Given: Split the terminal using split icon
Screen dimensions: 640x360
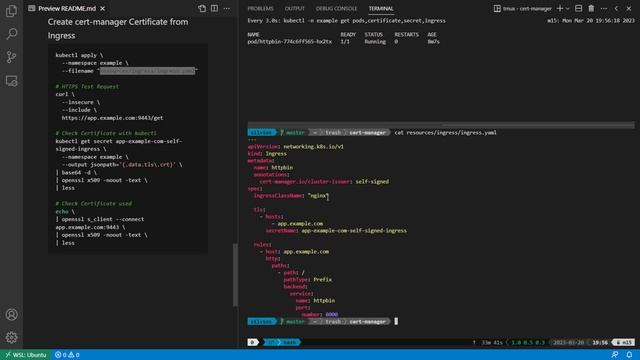Looking at the screenshot, I should pos(578,9).
